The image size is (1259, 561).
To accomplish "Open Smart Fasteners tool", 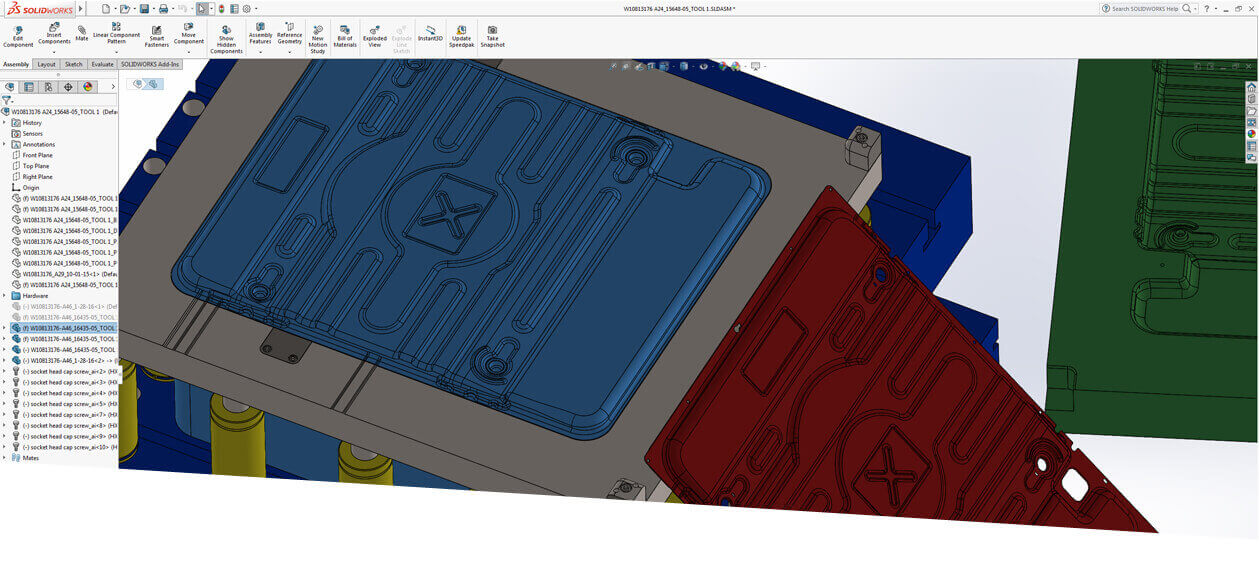I will point(156,36).
